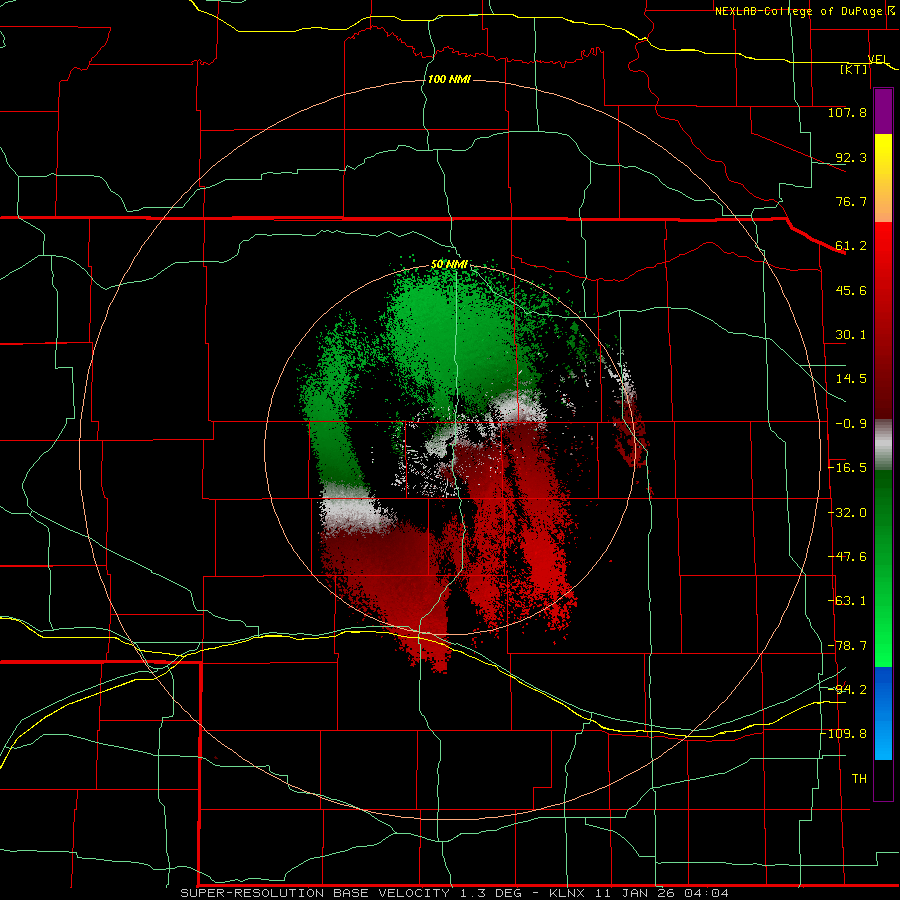Image resolution: width=900 pixels, height=900 pixels.
Task: Select the -47.6 scale value
Action: click(x=847, y=557)
